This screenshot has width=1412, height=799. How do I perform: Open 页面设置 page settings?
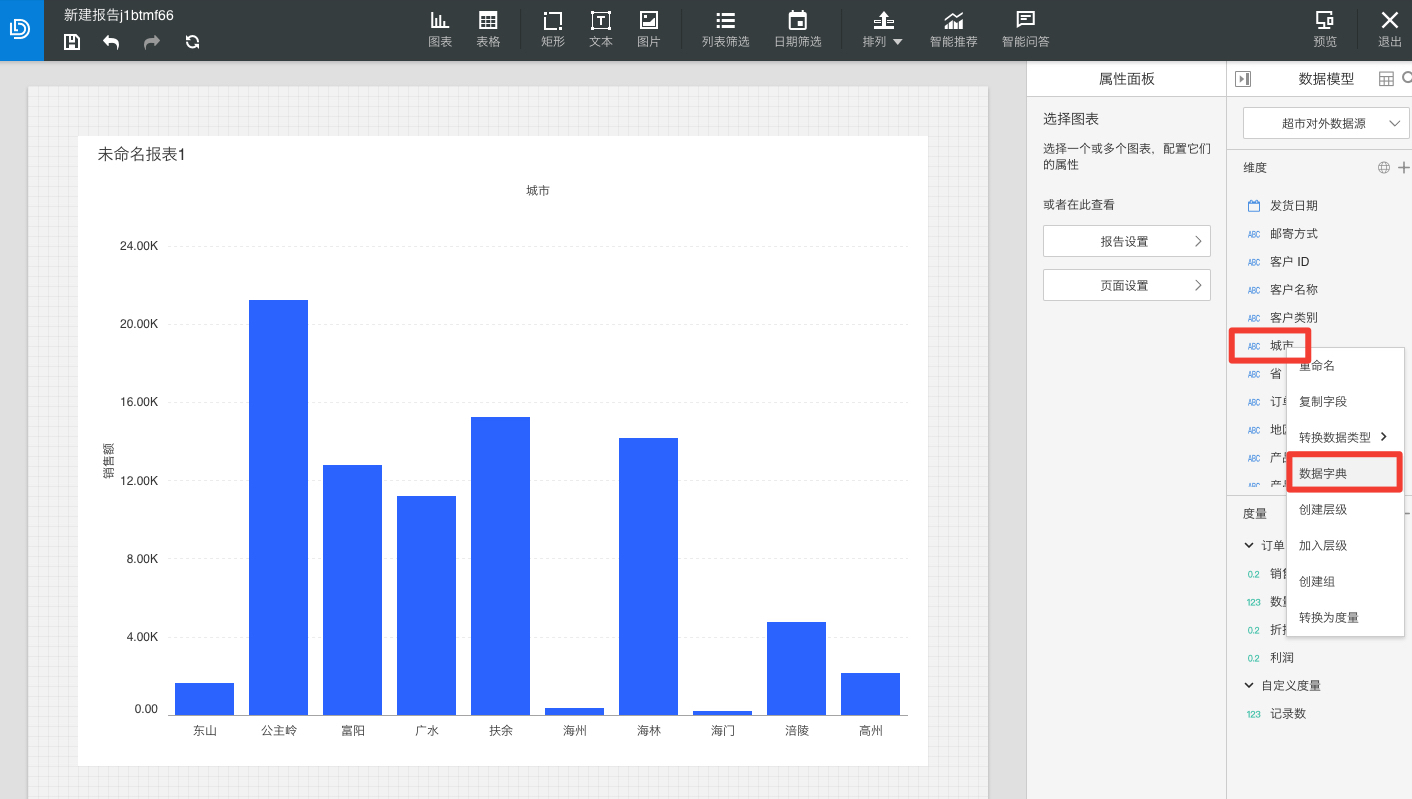pos(1127,285)
